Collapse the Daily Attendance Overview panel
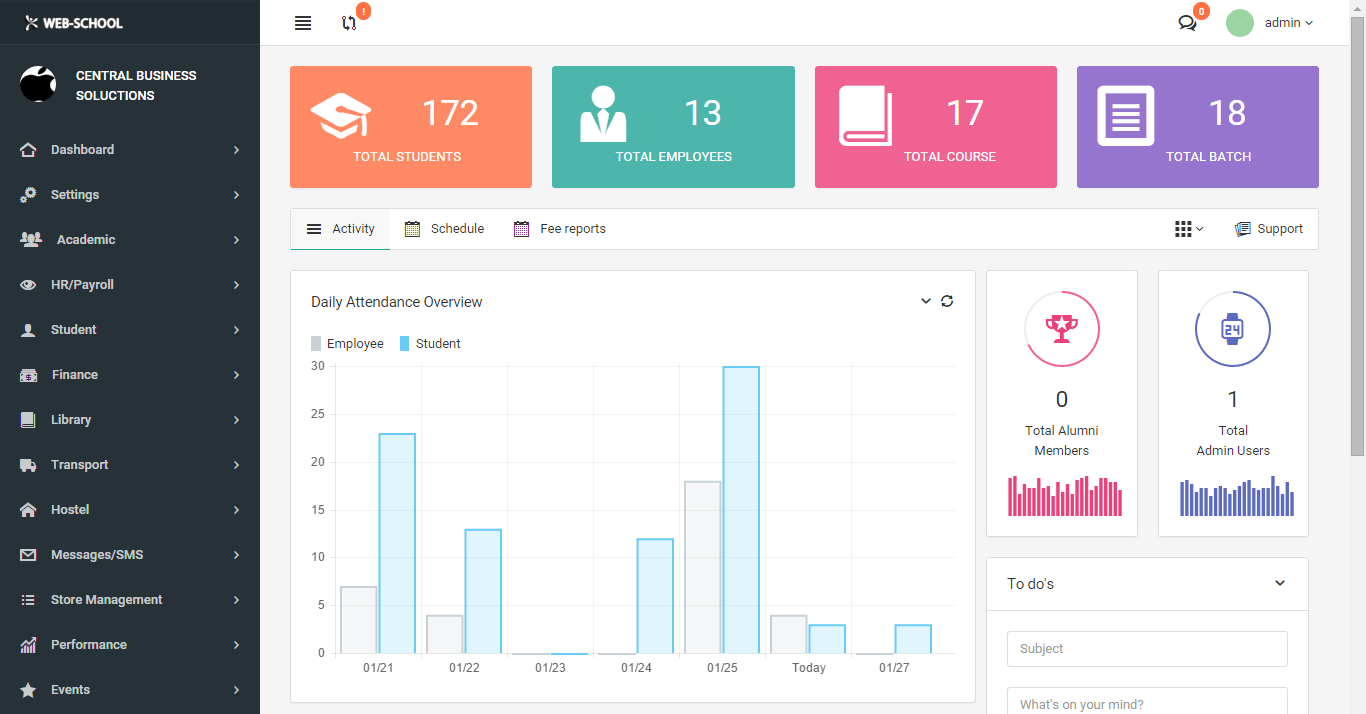Image resolution: width=1366 pixels, height=714 pixels. point(925,301)
